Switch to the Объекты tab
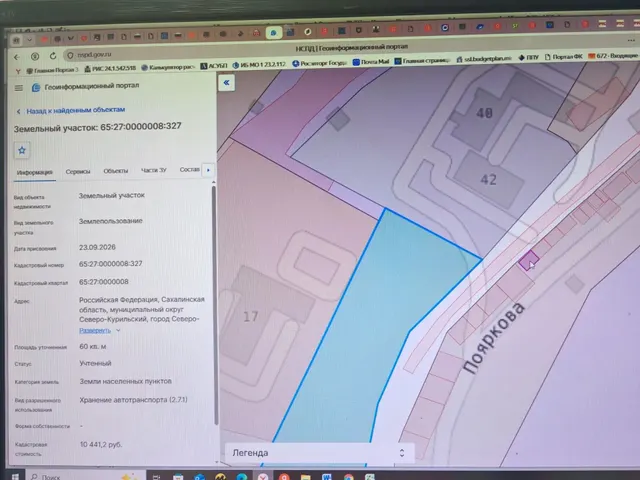Image resolution: width=640 pixels, height=480 pixels. click(116, 171)
